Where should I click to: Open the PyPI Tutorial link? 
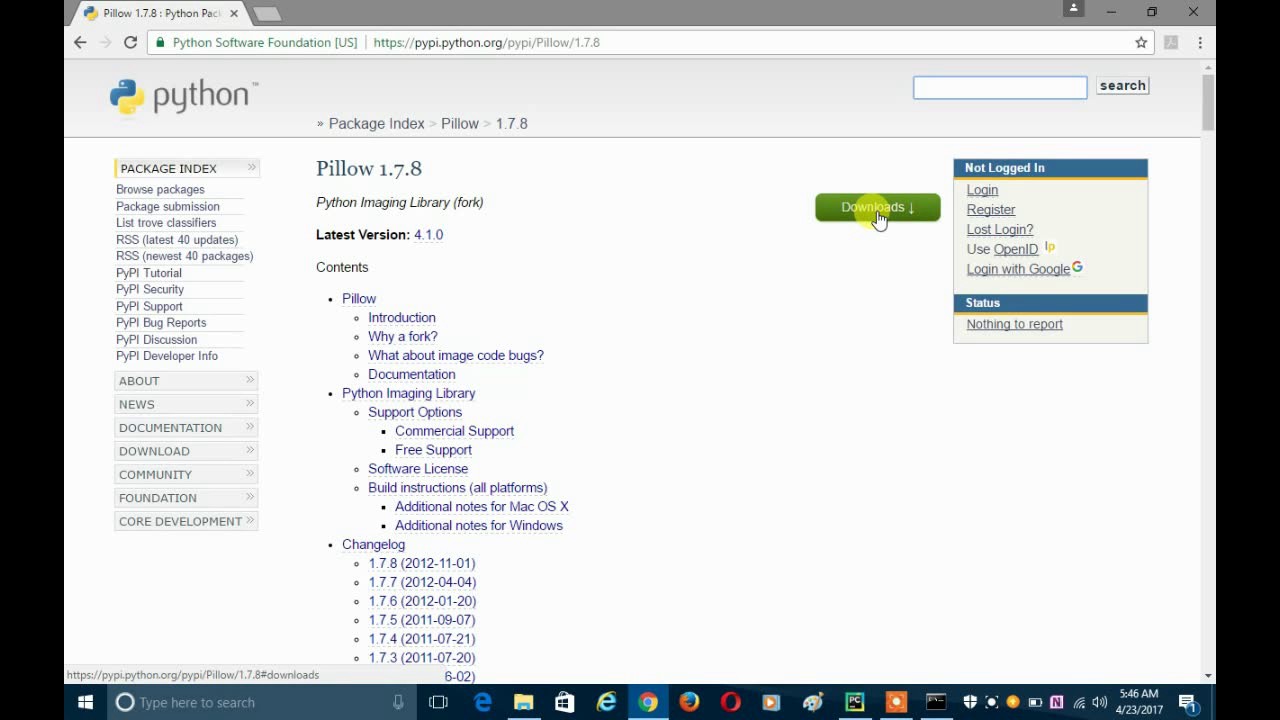pyautogui.click(x=149, y=272)
